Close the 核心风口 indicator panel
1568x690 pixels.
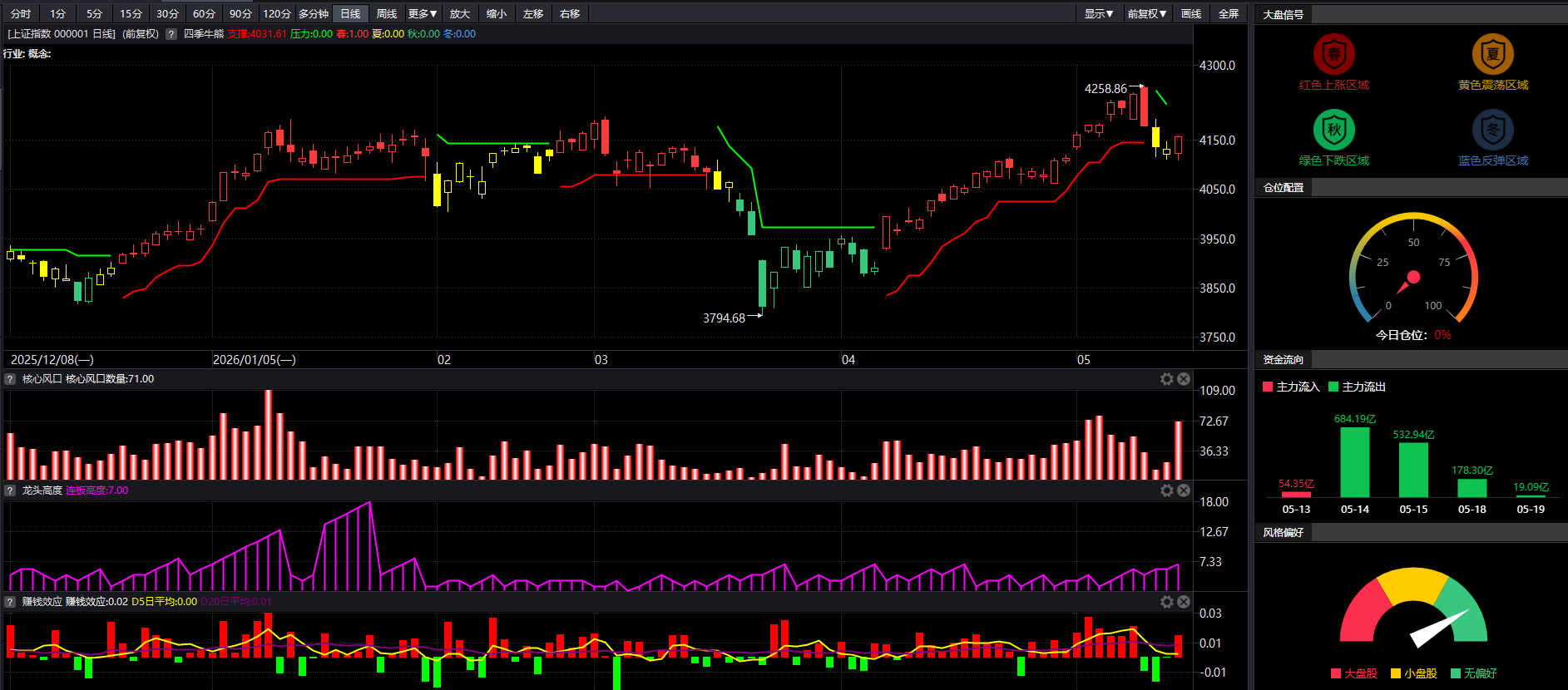click(1184, 379)
